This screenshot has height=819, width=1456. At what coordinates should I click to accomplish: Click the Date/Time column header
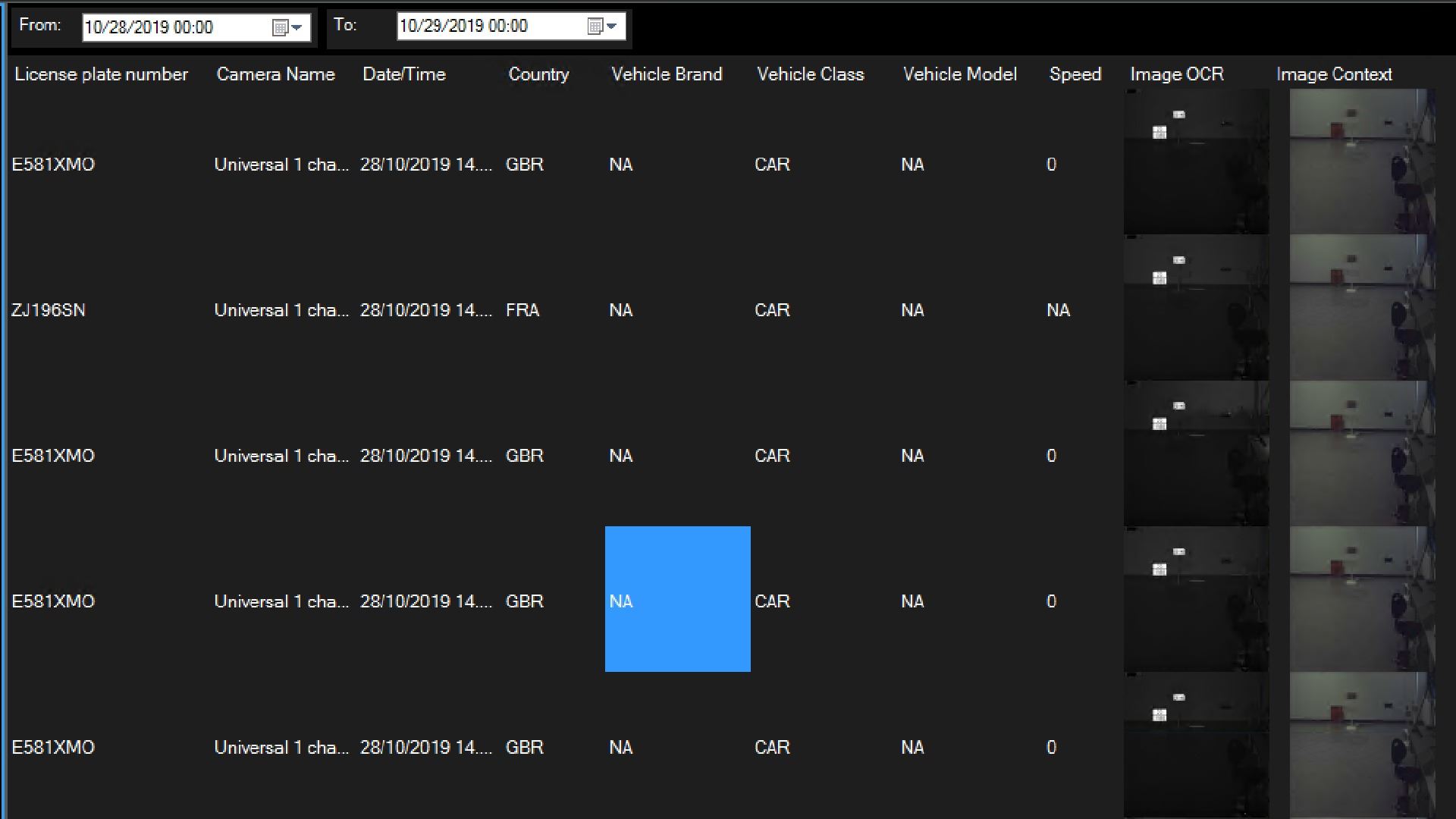pos(403,74)
